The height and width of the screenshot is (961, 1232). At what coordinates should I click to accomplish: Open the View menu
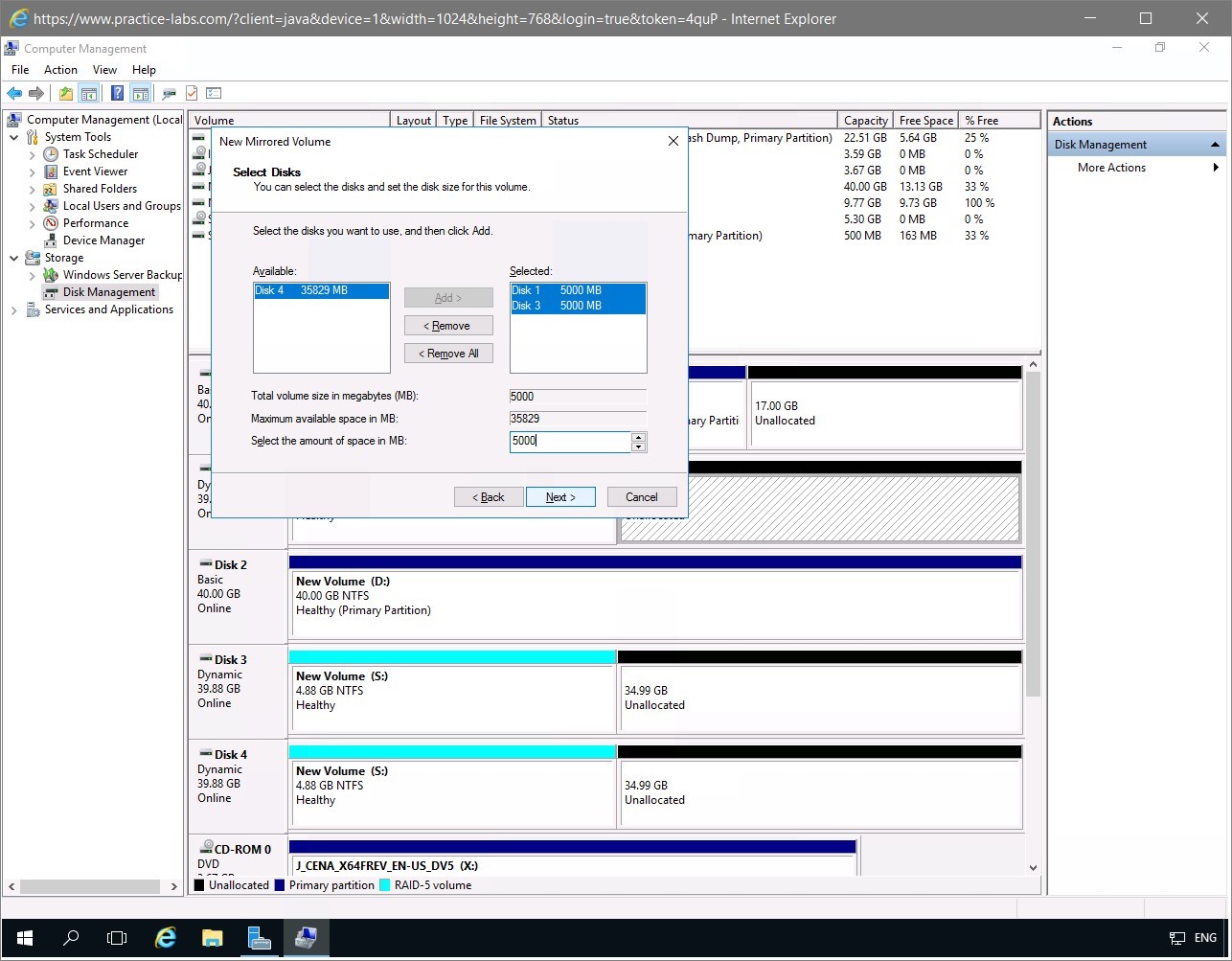click(x=104, y=70)
